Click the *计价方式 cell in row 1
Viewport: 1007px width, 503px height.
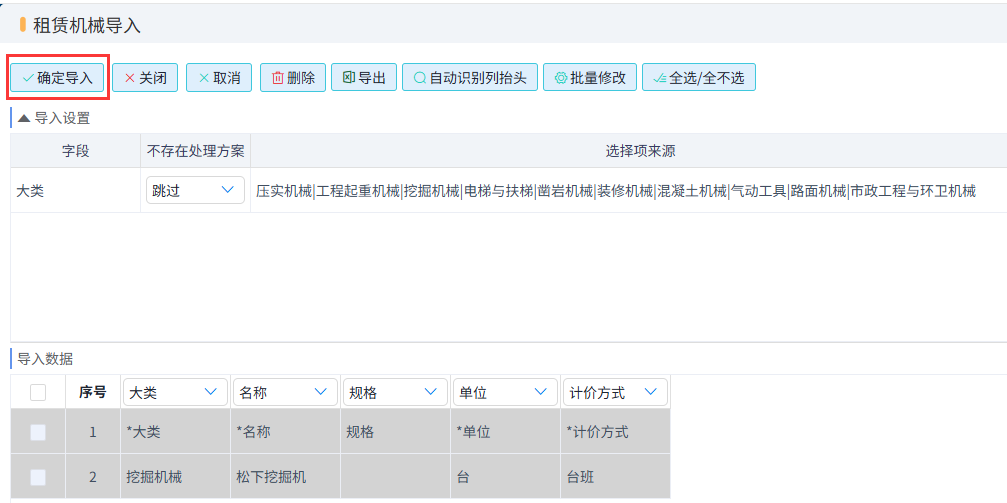coord(615,432)
